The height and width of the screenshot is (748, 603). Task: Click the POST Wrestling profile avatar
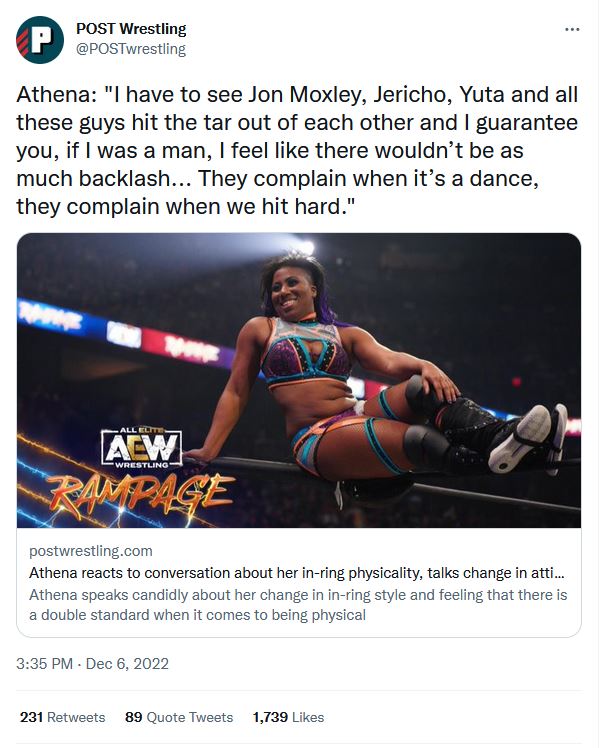click(40, 39)
